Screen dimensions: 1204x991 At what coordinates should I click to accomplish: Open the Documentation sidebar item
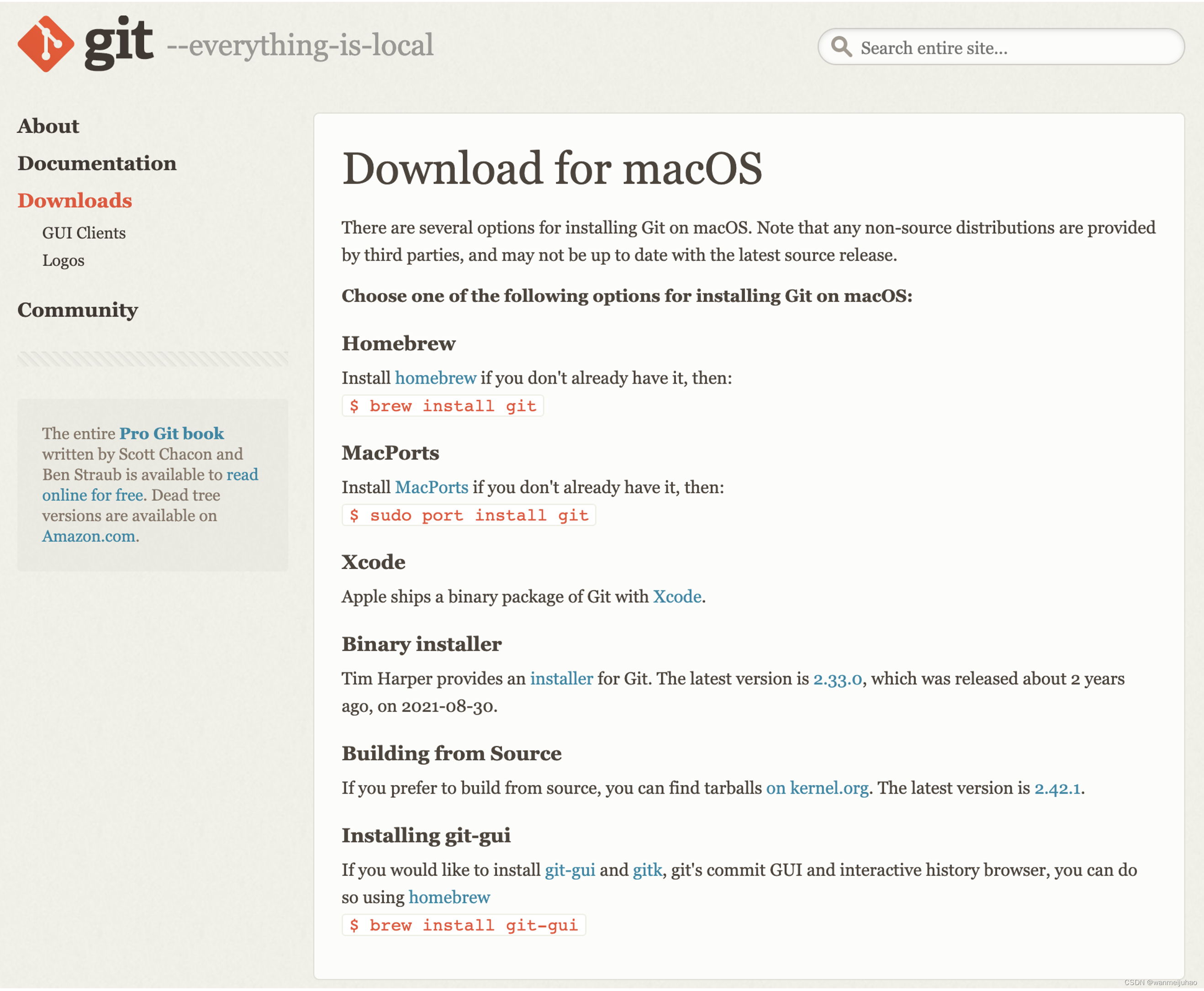(x=97, y=163)
